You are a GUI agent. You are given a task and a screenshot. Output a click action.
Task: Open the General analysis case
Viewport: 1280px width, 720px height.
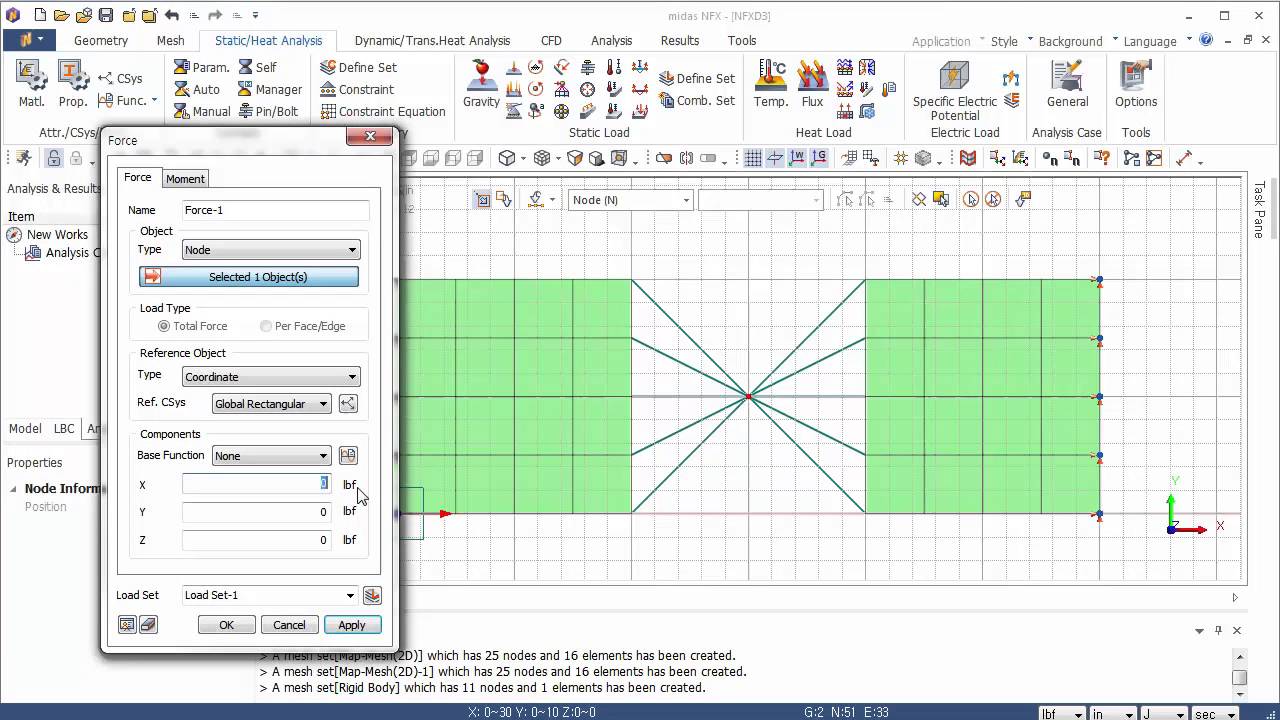pos(1067,84)
